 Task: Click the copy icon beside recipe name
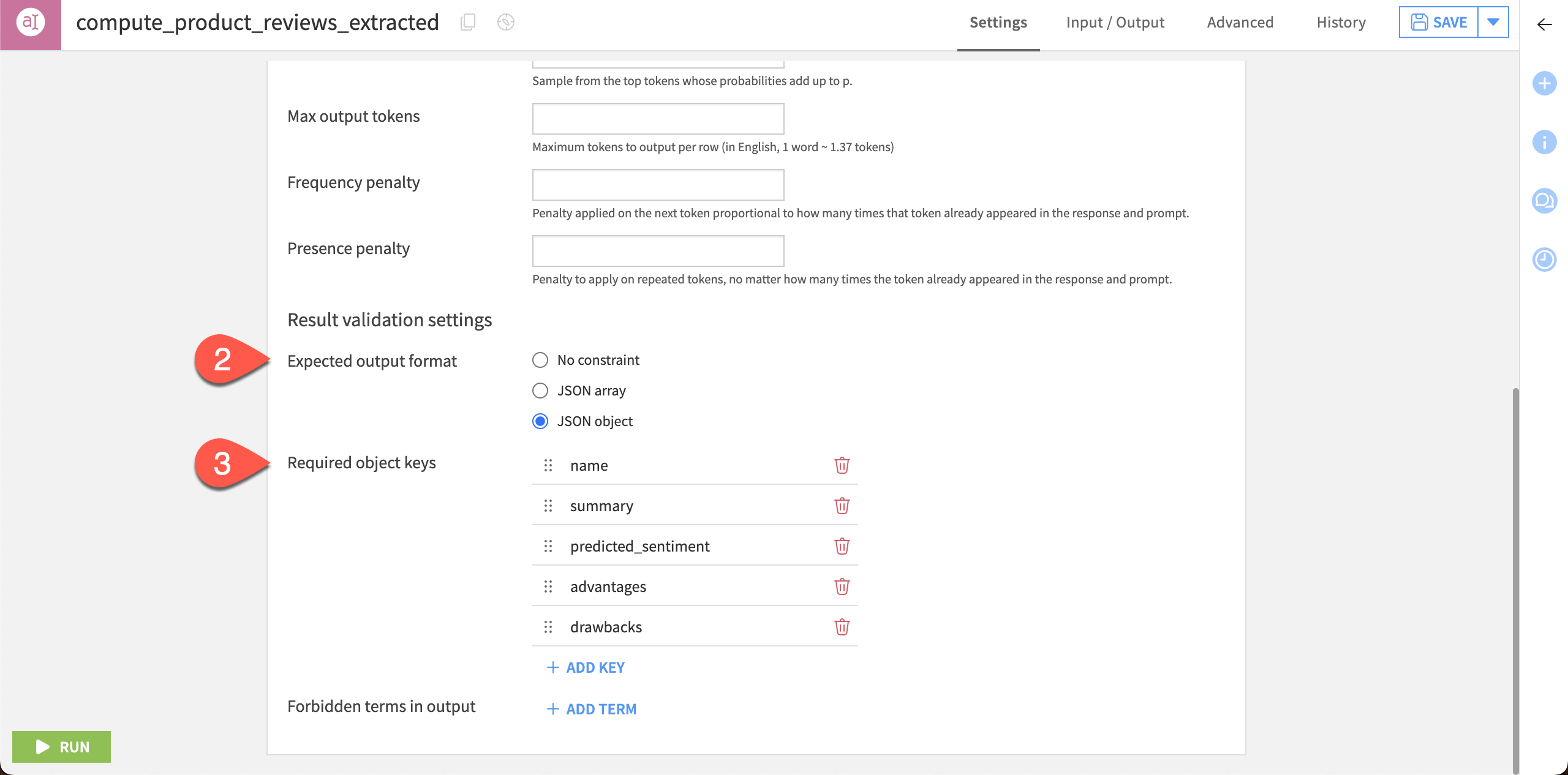468,23
